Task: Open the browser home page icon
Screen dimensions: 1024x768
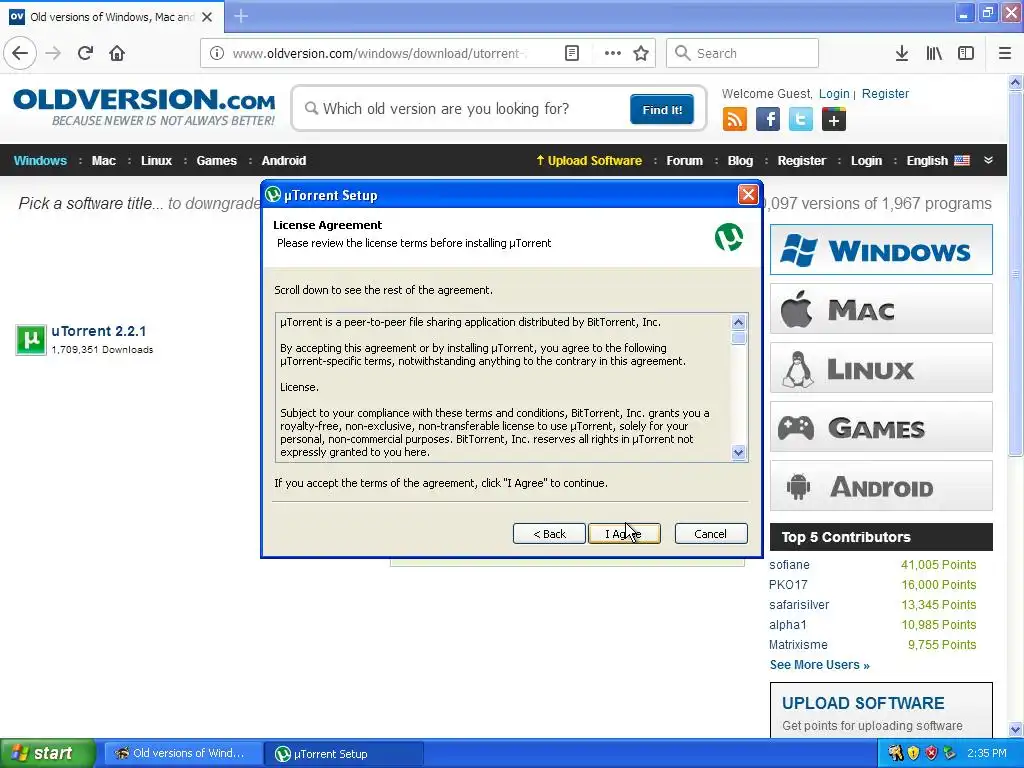Action: pyautogui.click(x=117, y=53)
